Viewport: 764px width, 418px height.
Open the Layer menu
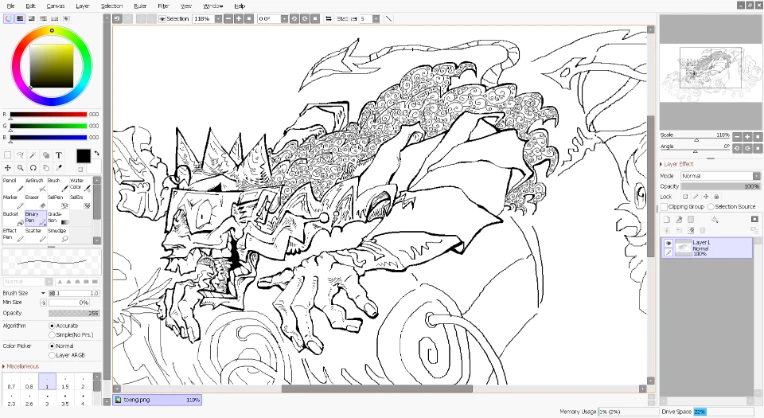click(x=82, y=6)
